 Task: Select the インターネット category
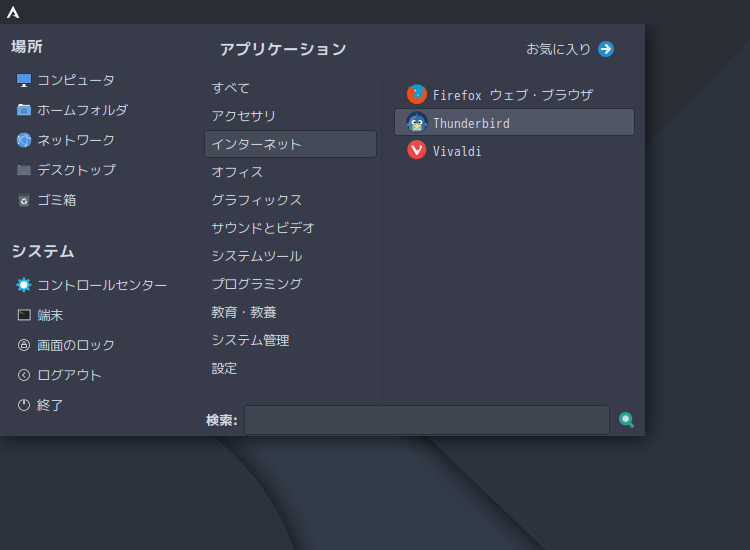click(x=290, y=144)
